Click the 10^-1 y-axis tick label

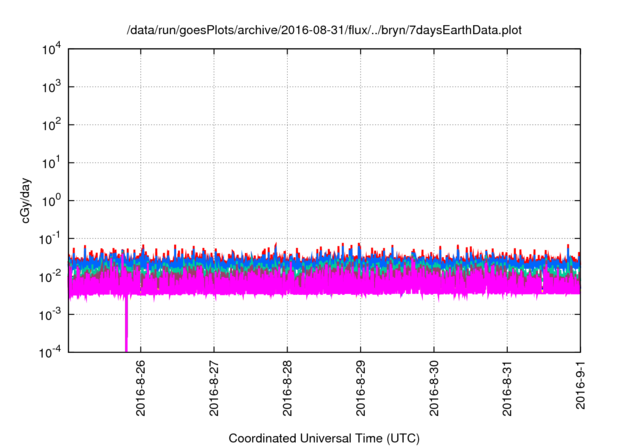[50, 238]
